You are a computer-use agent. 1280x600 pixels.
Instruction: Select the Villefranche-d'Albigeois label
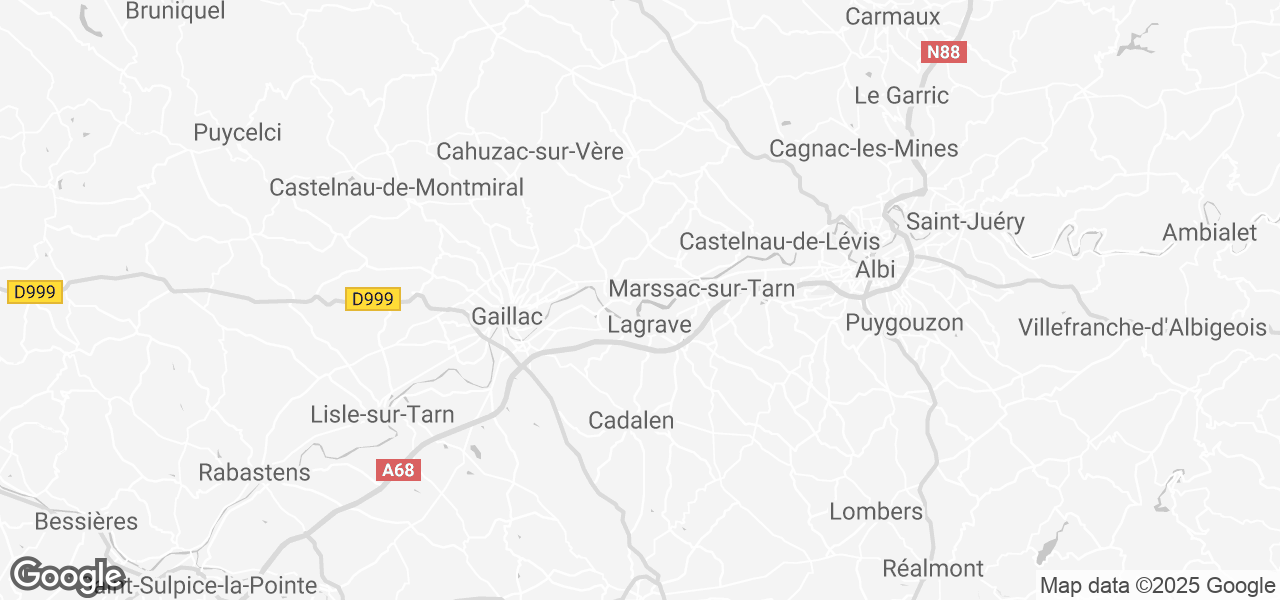[1143, 327]
